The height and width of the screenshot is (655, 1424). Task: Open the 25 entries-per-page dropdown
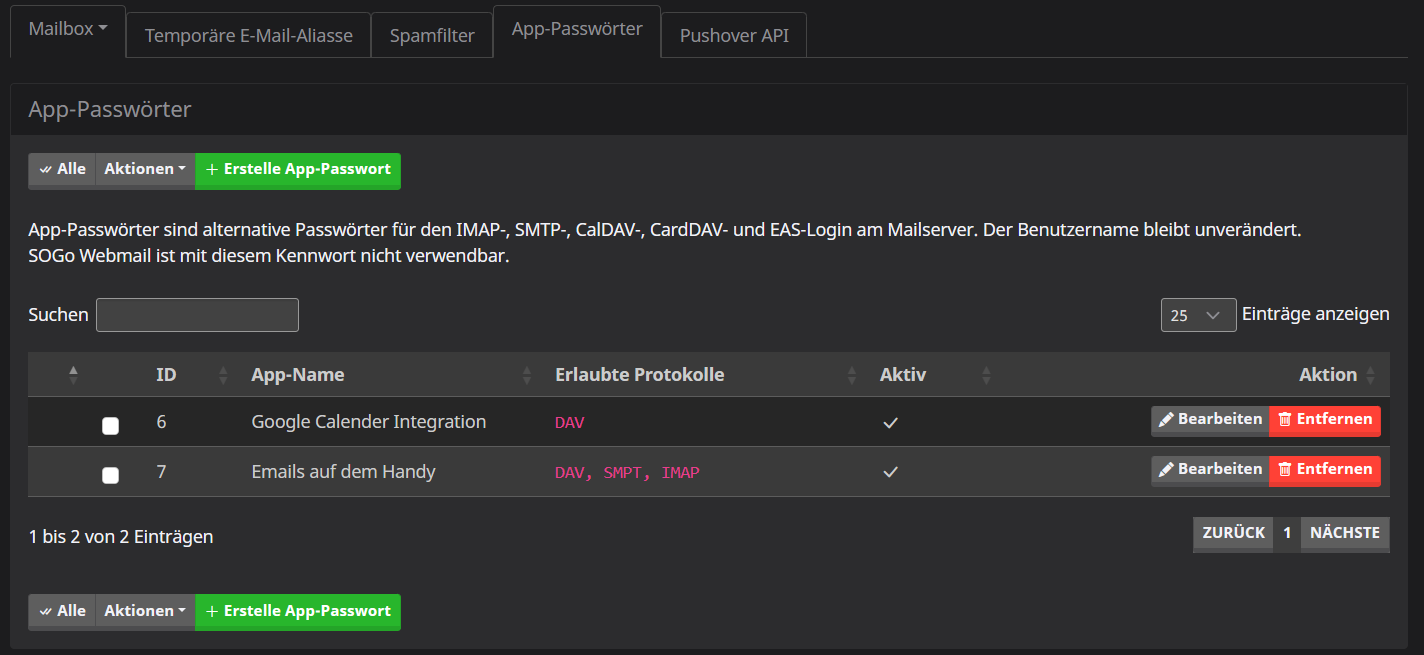pyautogui.click(x=1197, y=315)
